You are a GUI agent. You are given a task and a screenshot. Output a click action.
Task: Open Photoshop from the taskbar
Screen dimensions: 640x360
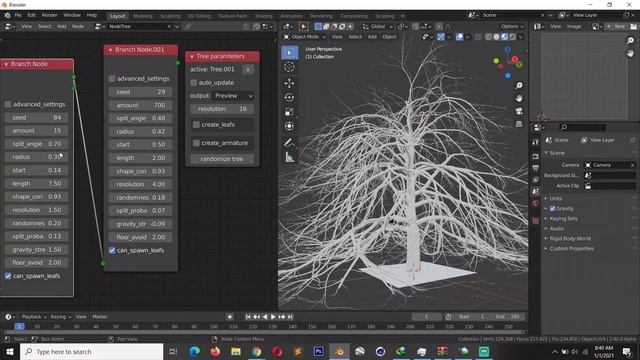(x=318, y=351)
